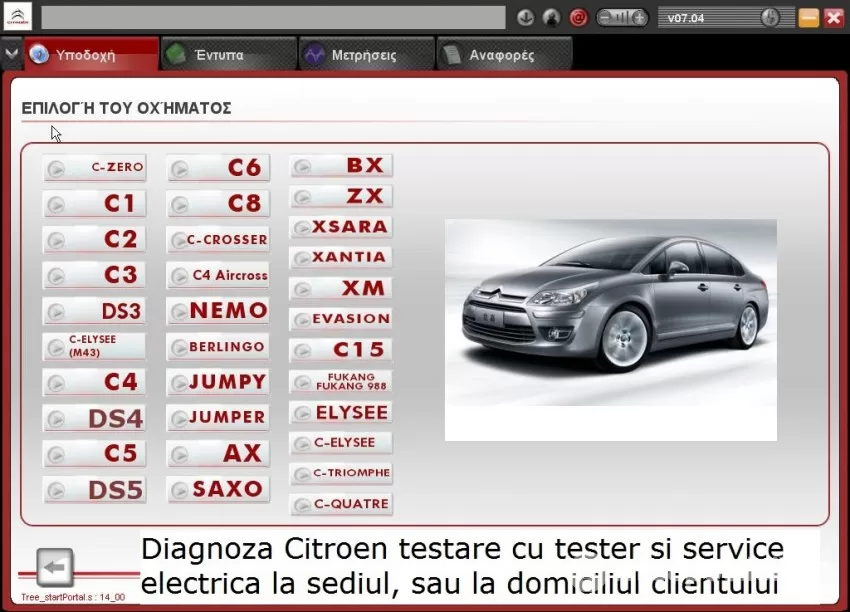Switch to the Υποδοχή tab
This screenshot has width=850, height=612.
(91, 54)
